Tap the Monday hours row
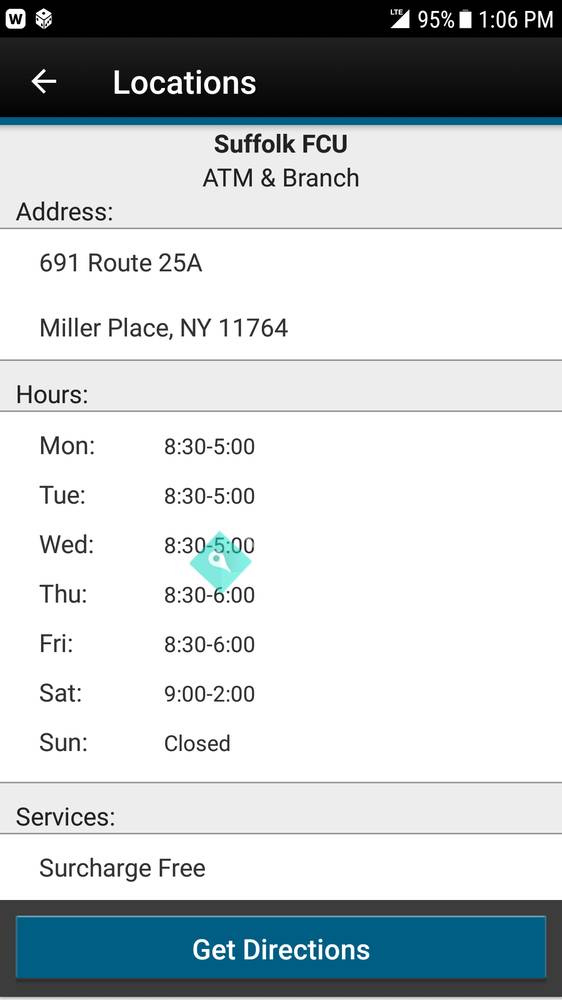Image resolution: width=562 pixels, height=1000 pixels. pos(281,446)
